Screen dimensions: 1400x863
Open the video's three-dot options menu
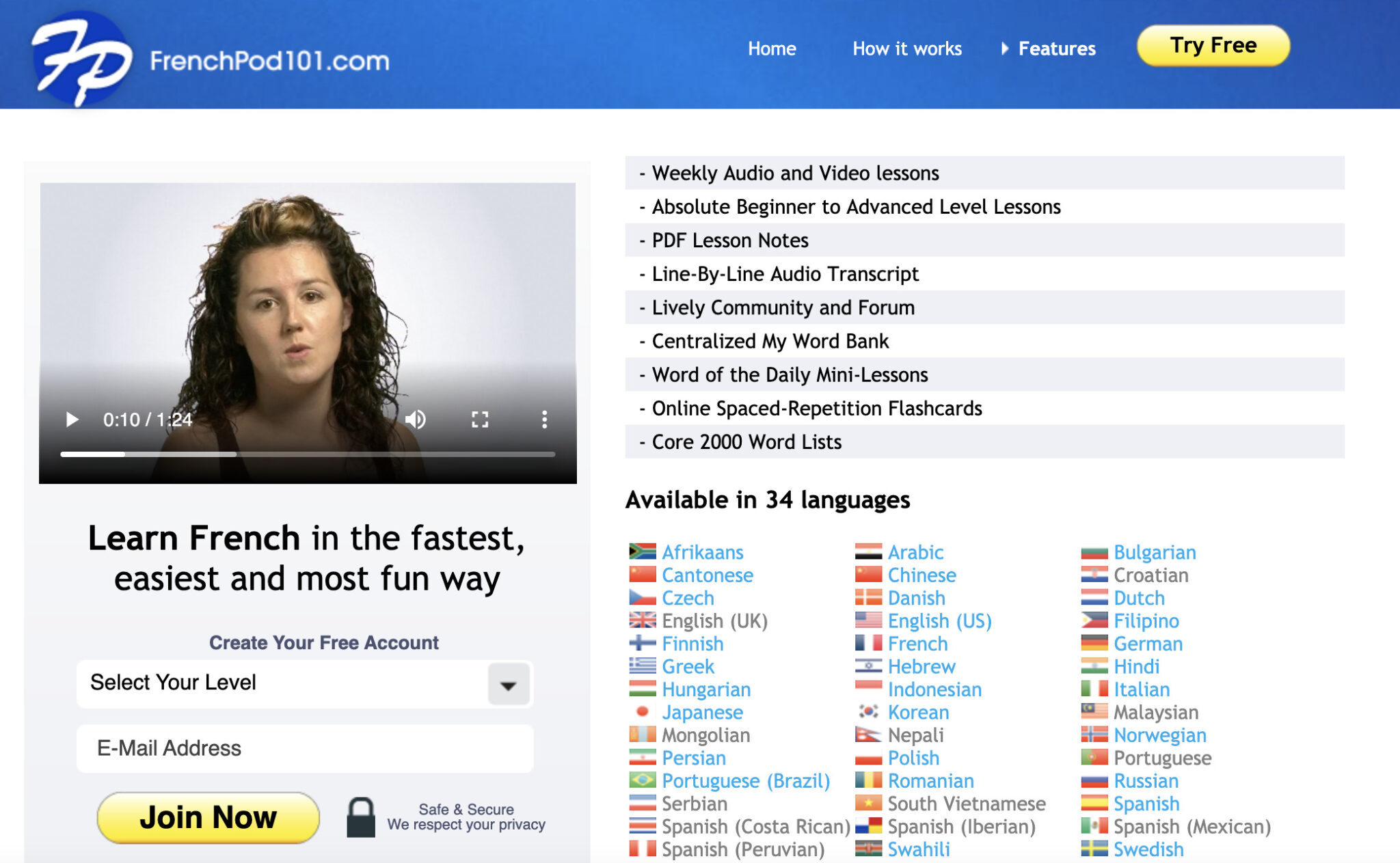544,420
